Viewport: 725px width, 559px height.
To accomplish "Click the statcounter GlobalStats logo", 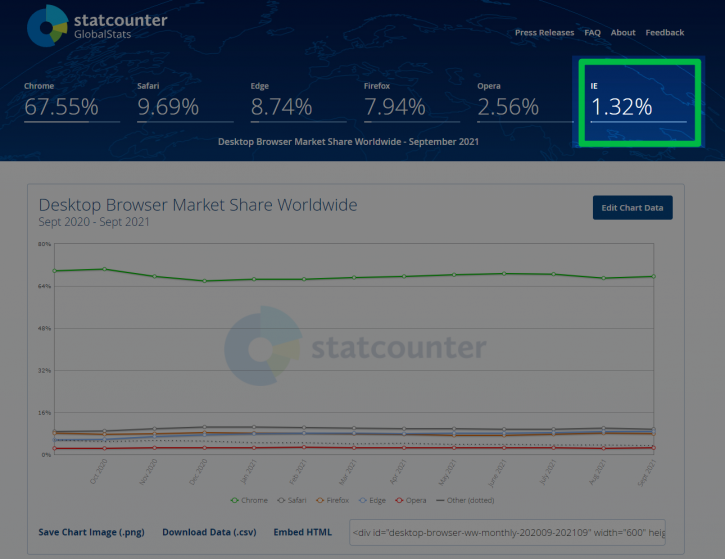I will coord(97,26).
